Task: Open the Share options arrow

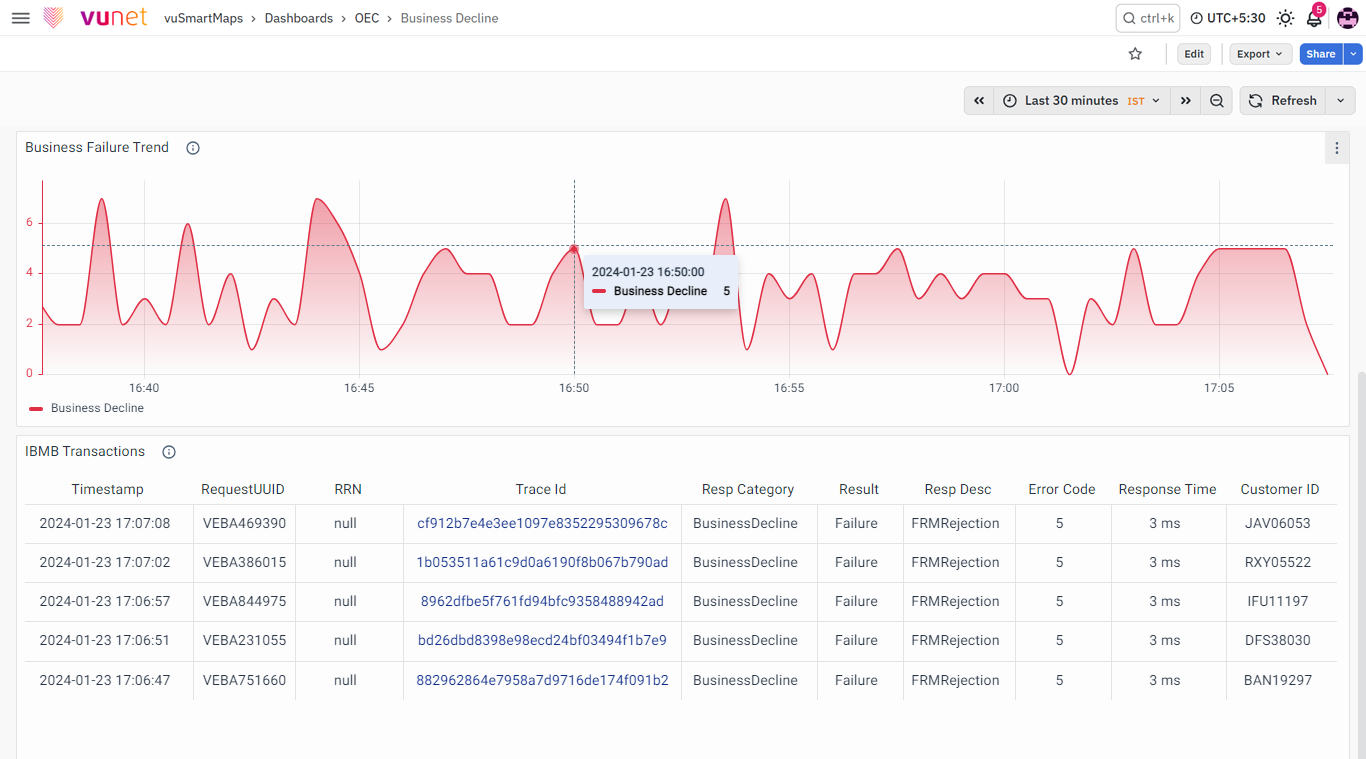Action: click(x=1353, y=54)
